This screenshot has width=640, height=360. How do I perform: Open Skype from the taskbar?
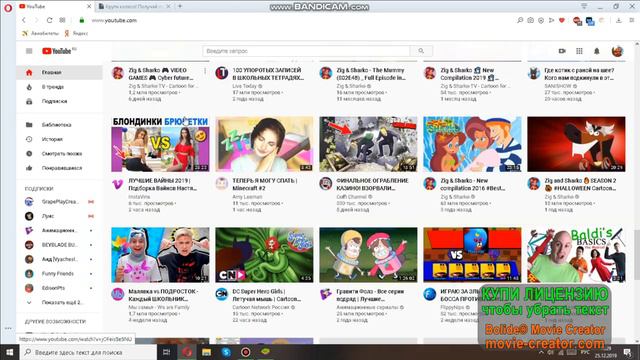click(226, 352)
